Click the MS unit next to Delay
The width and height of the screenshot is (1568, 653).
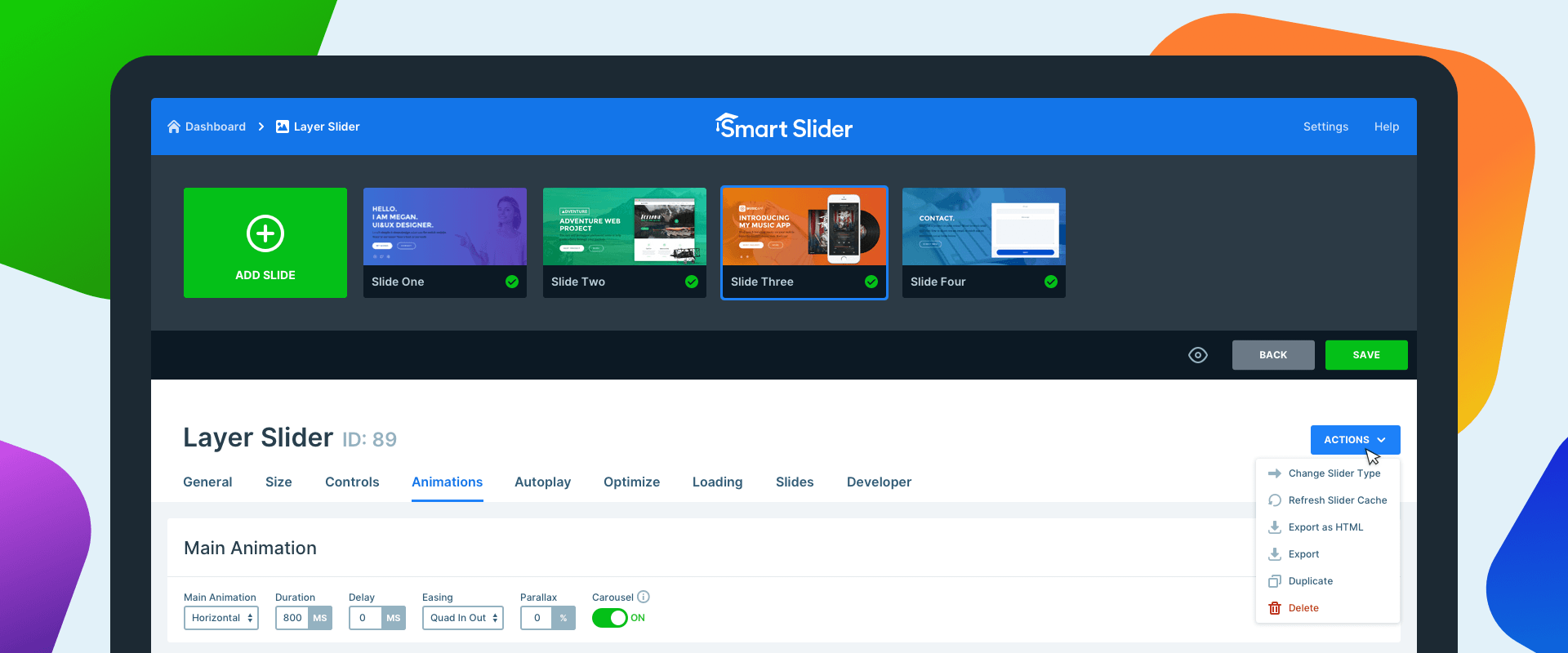tap(394, 618)
